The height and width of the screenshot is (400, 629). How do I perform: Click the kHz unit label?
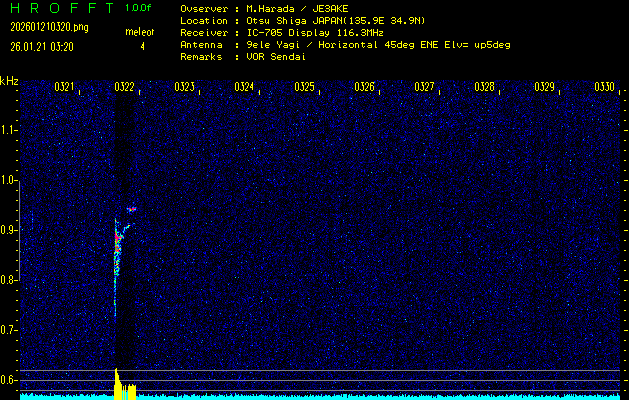pyautogui.click(x=9, y=81)
